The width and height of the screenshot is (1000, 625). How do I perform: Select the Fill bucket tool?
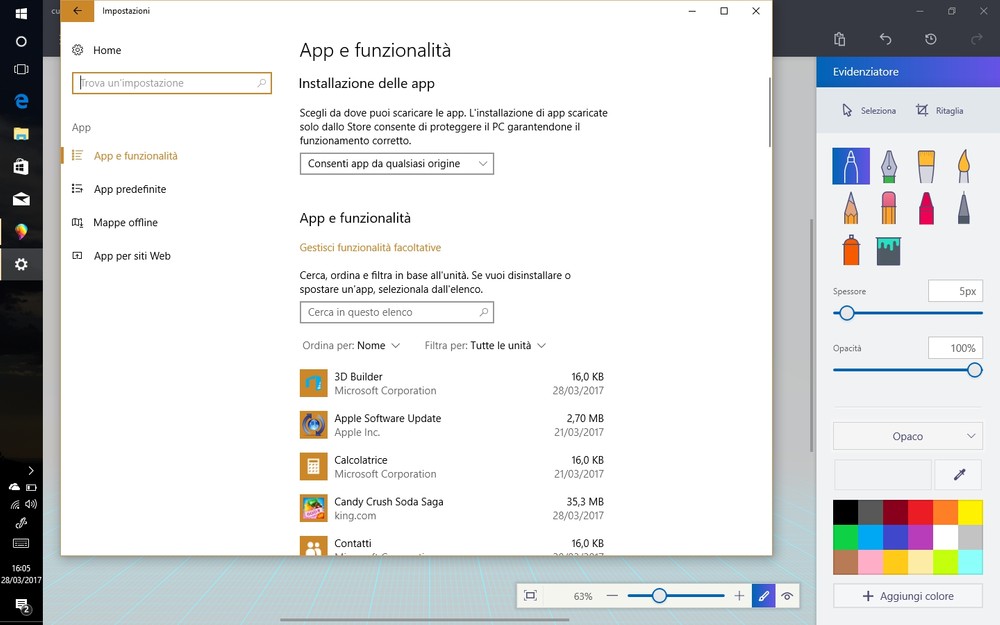[888, 251]
